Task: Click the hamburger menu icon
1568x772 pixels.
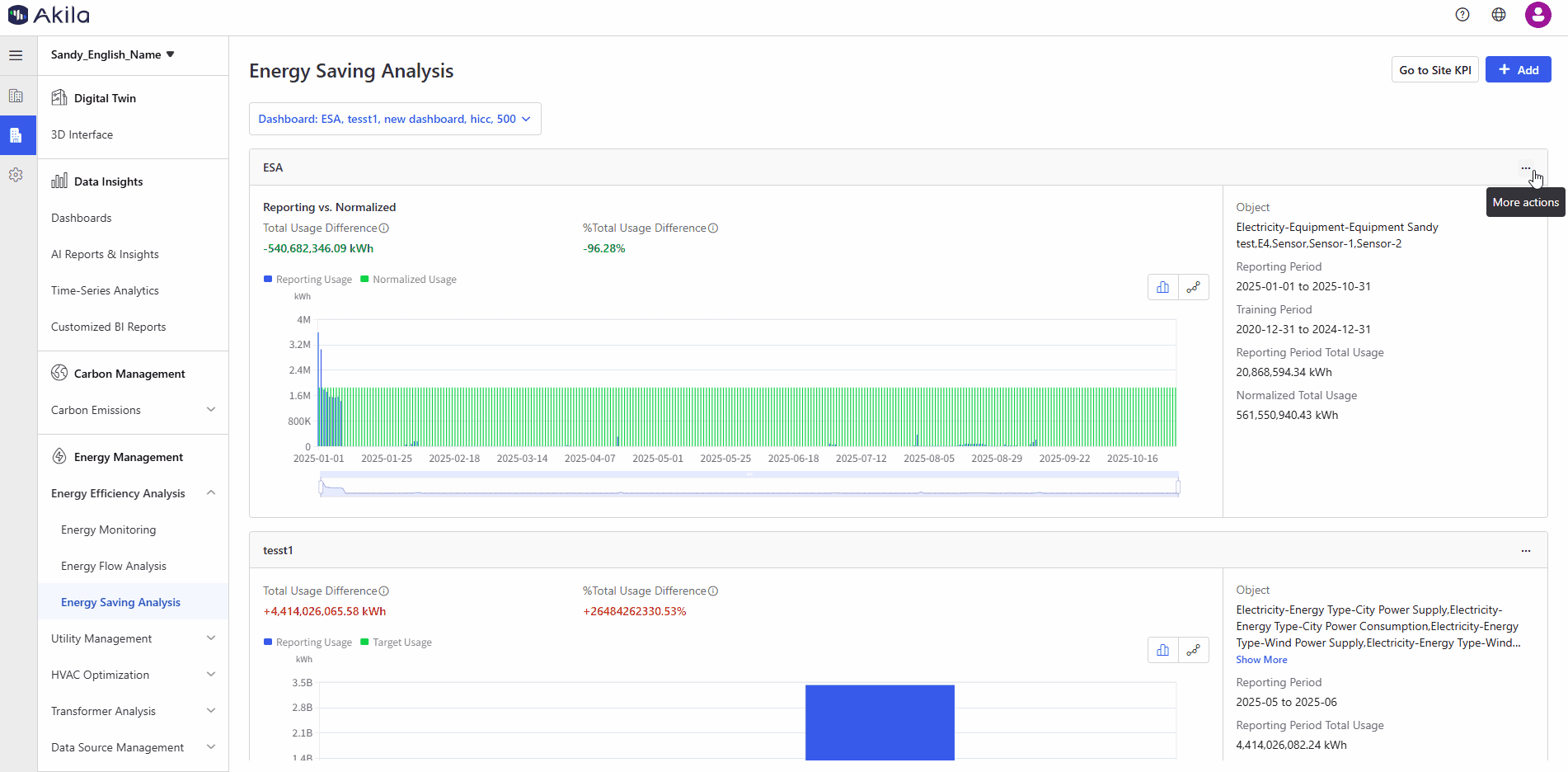Action: pyautogui.click(x=16, y=55)
